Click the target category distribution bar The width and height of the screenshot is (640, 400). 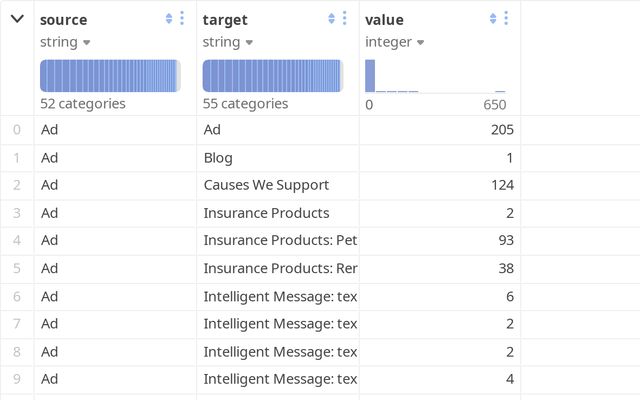[x=272, y=76]
